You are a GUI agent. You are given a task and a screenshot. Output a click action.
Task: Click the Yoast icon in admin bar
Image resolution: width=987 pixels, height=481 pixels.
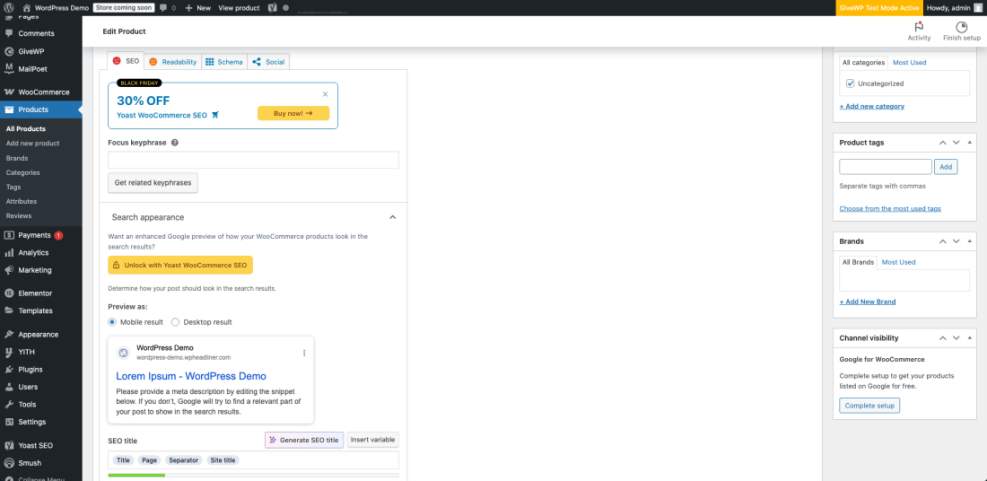tap(272, 8)
